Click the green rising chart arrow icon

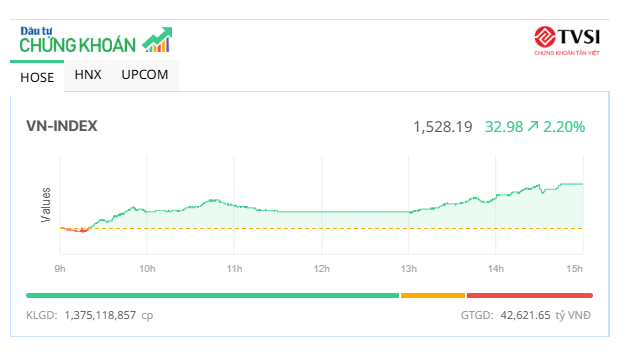click(157, 40)
